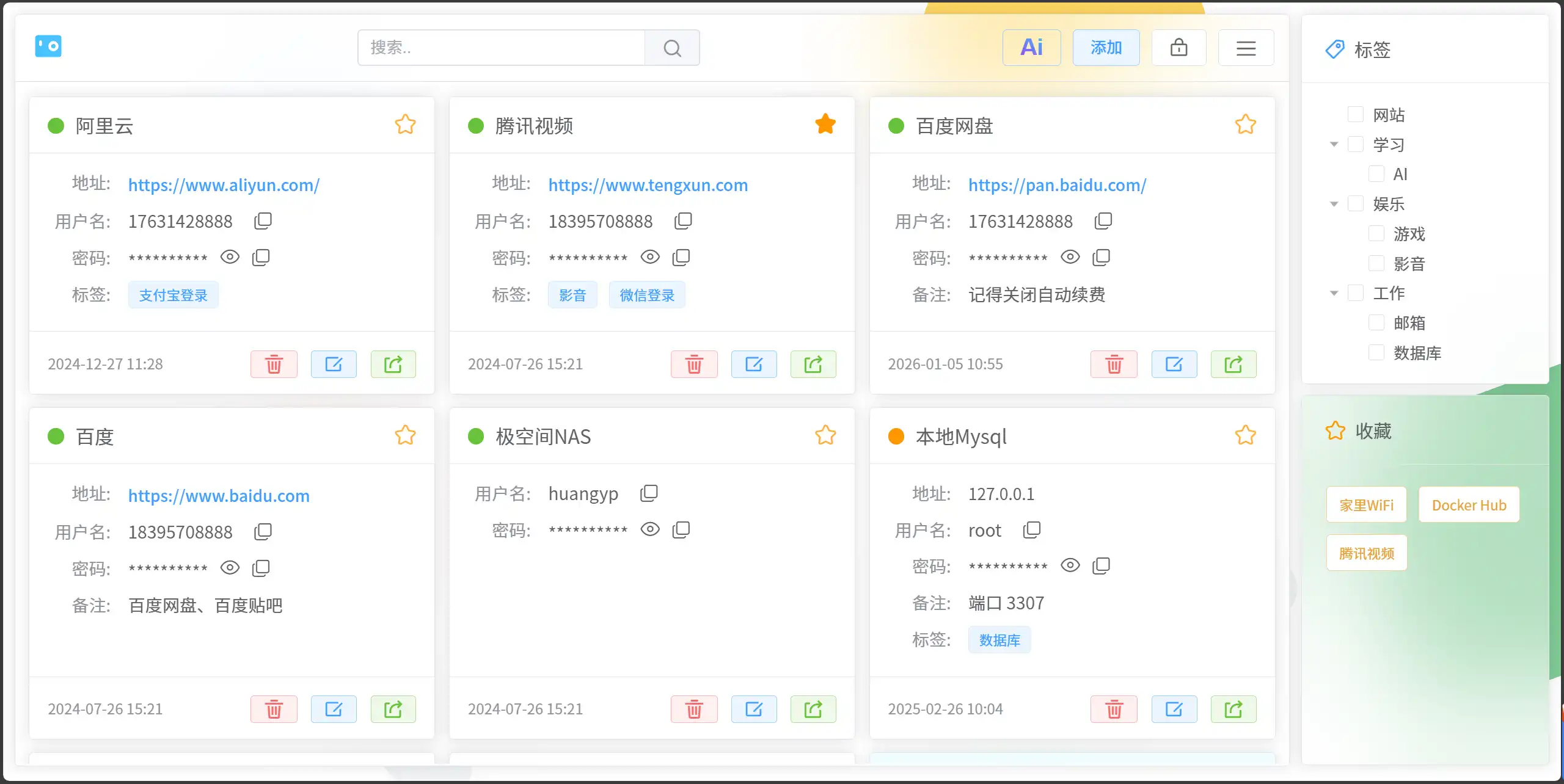Screen dimensions: 1564x784
Task: Check the 数据库 tag checkbox
Action: point(1376,352)
